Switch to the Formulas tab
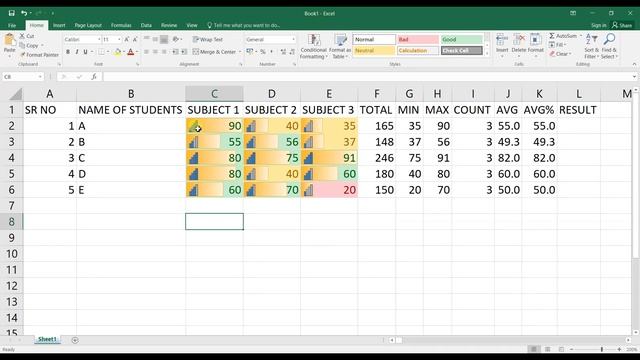 tap(121, 25)
